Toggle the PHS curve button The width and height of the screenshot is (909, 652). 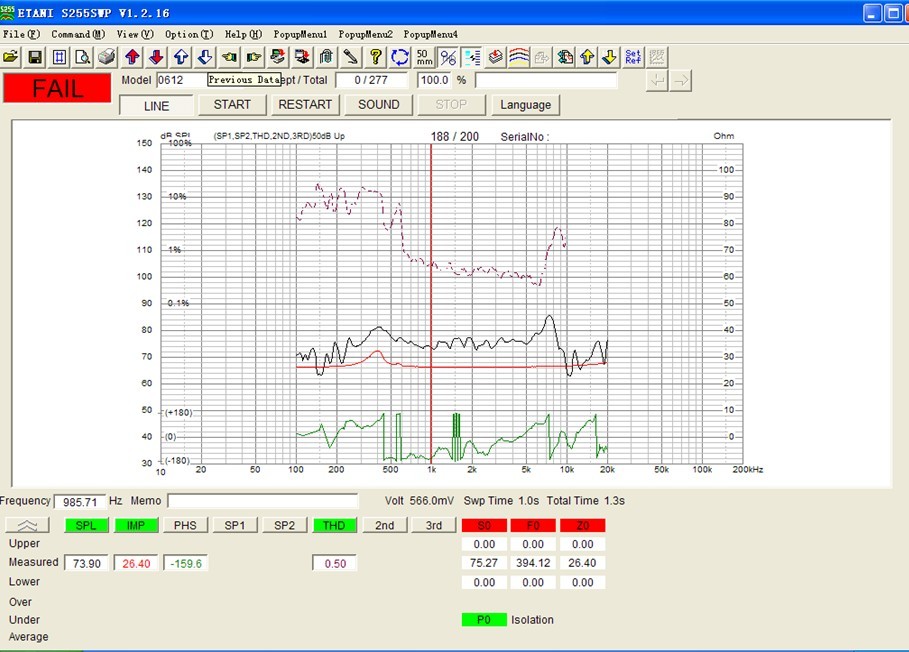point(185,525)
